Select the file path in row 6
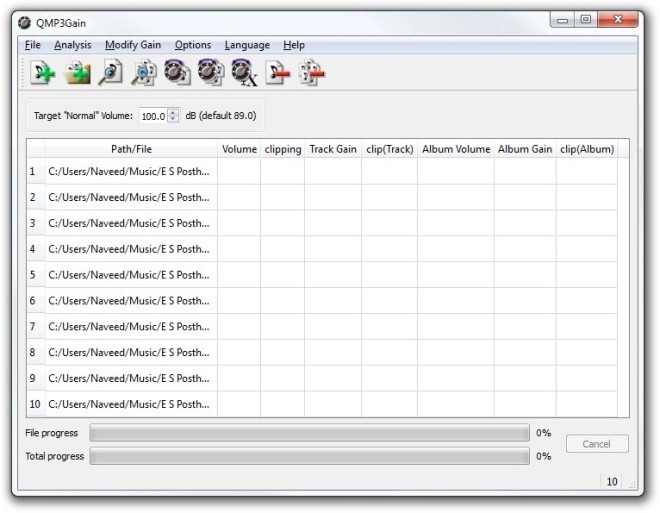Screen dimensions: 660x513 point(131,301)
